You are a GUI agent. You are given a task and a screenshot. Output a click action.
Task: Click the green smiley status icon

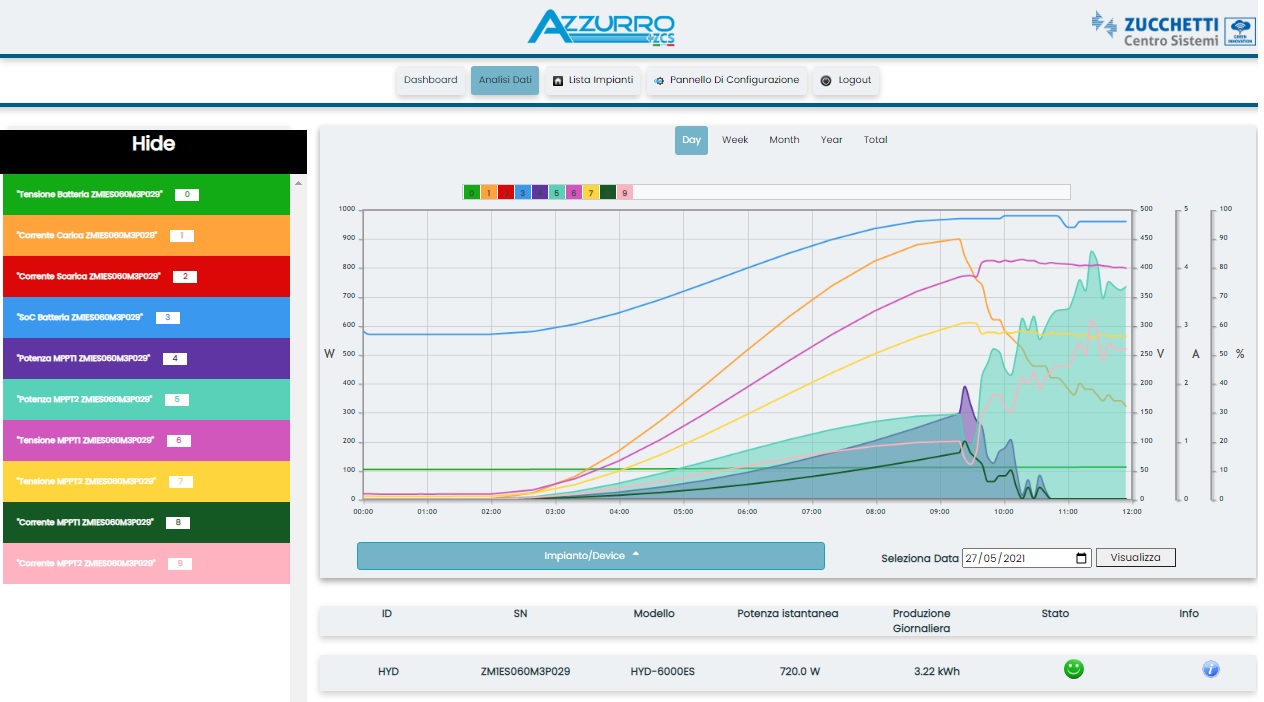point(1073,670)
